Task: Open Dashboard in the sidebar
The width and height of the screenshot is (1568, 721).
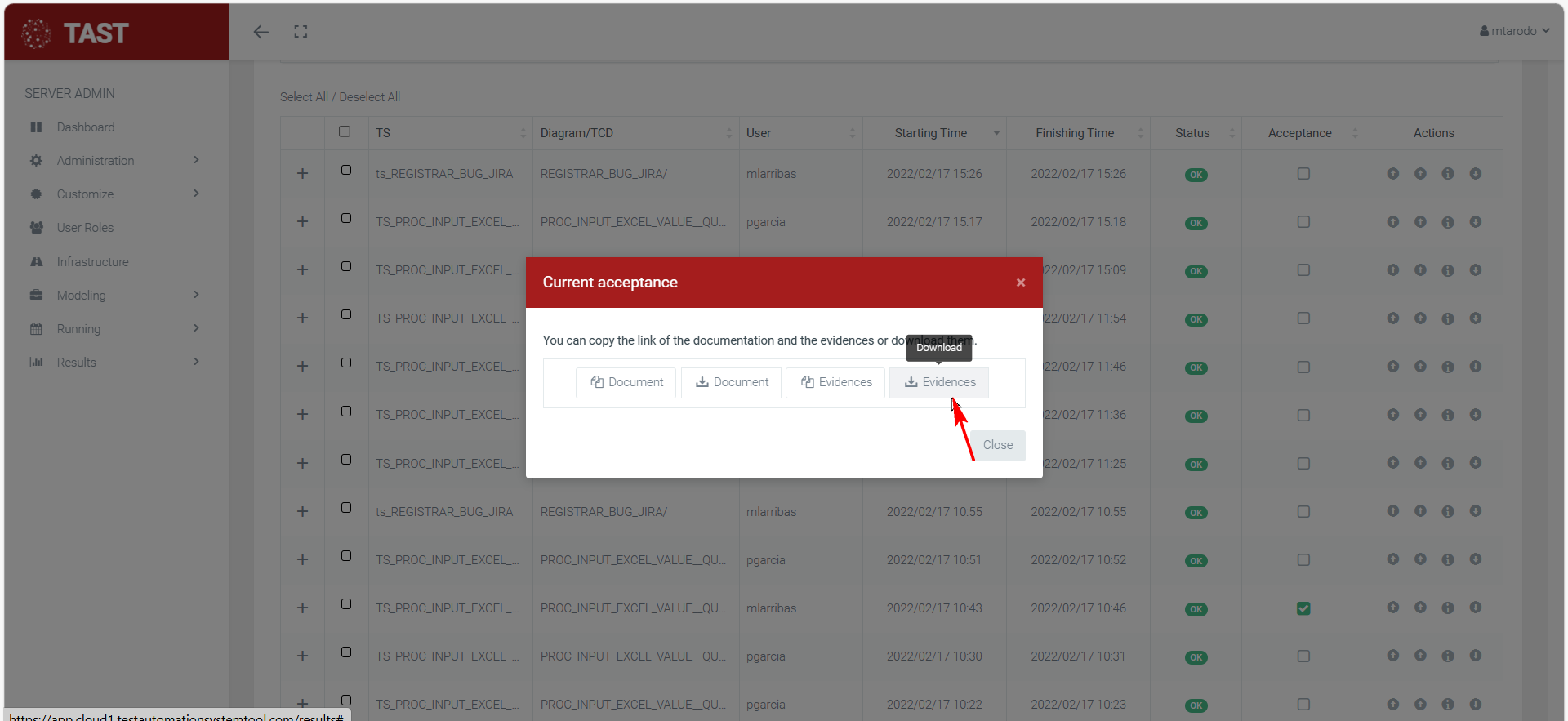Action: tap(86, 127)
